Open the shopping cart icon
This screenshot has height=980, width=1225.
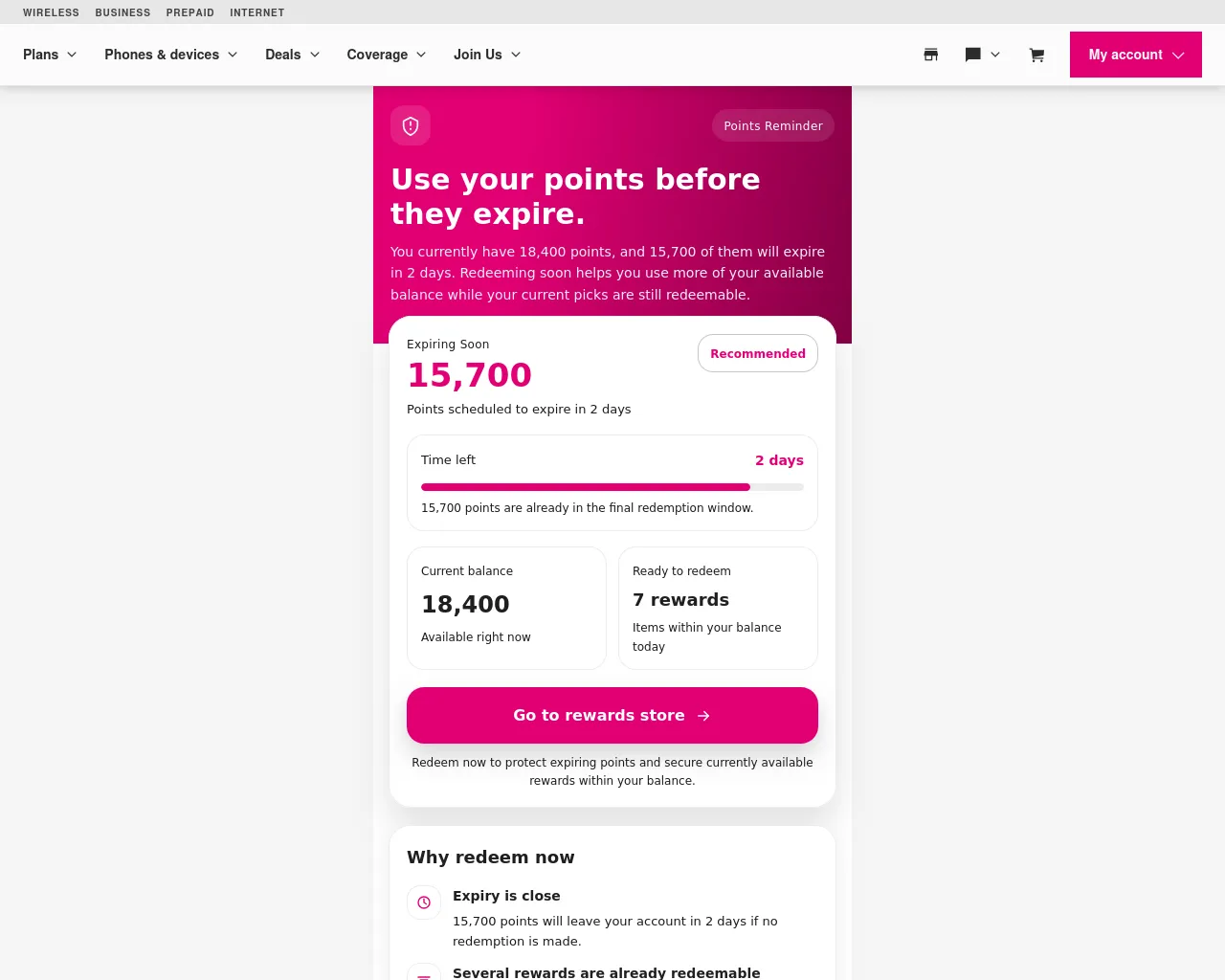pyautogui.click(x=1036, y=55)
